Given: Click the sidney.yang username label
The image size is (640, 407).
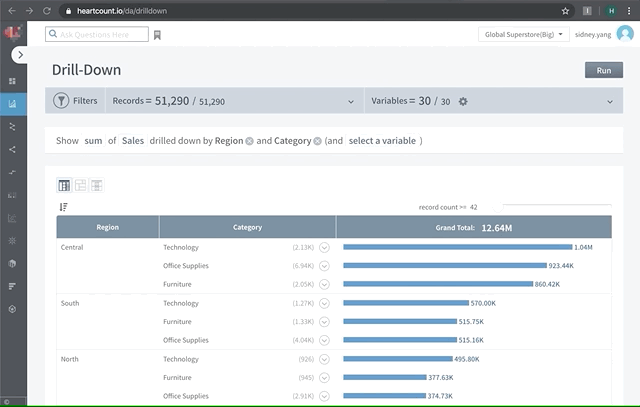Looking at the screenshot, I should (x=593, y=35).
